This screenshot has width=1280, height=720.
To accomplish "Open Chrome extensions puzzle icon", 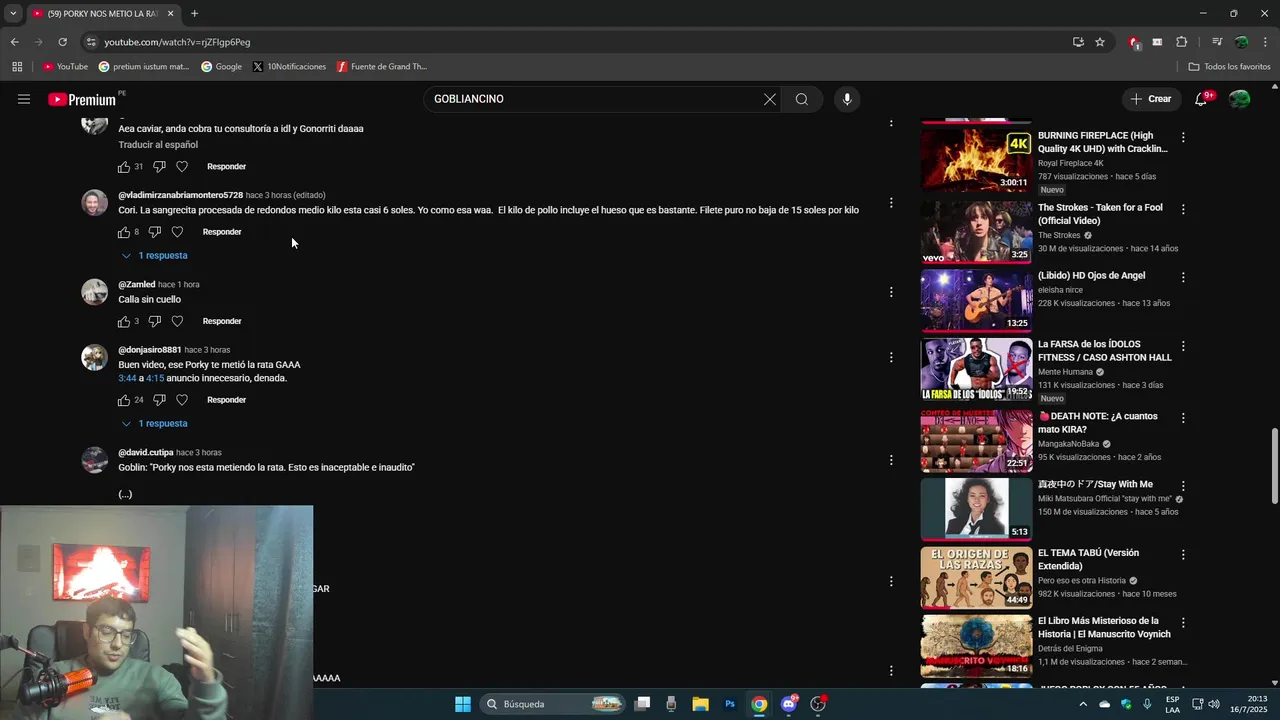I will tap(1181, 42).
